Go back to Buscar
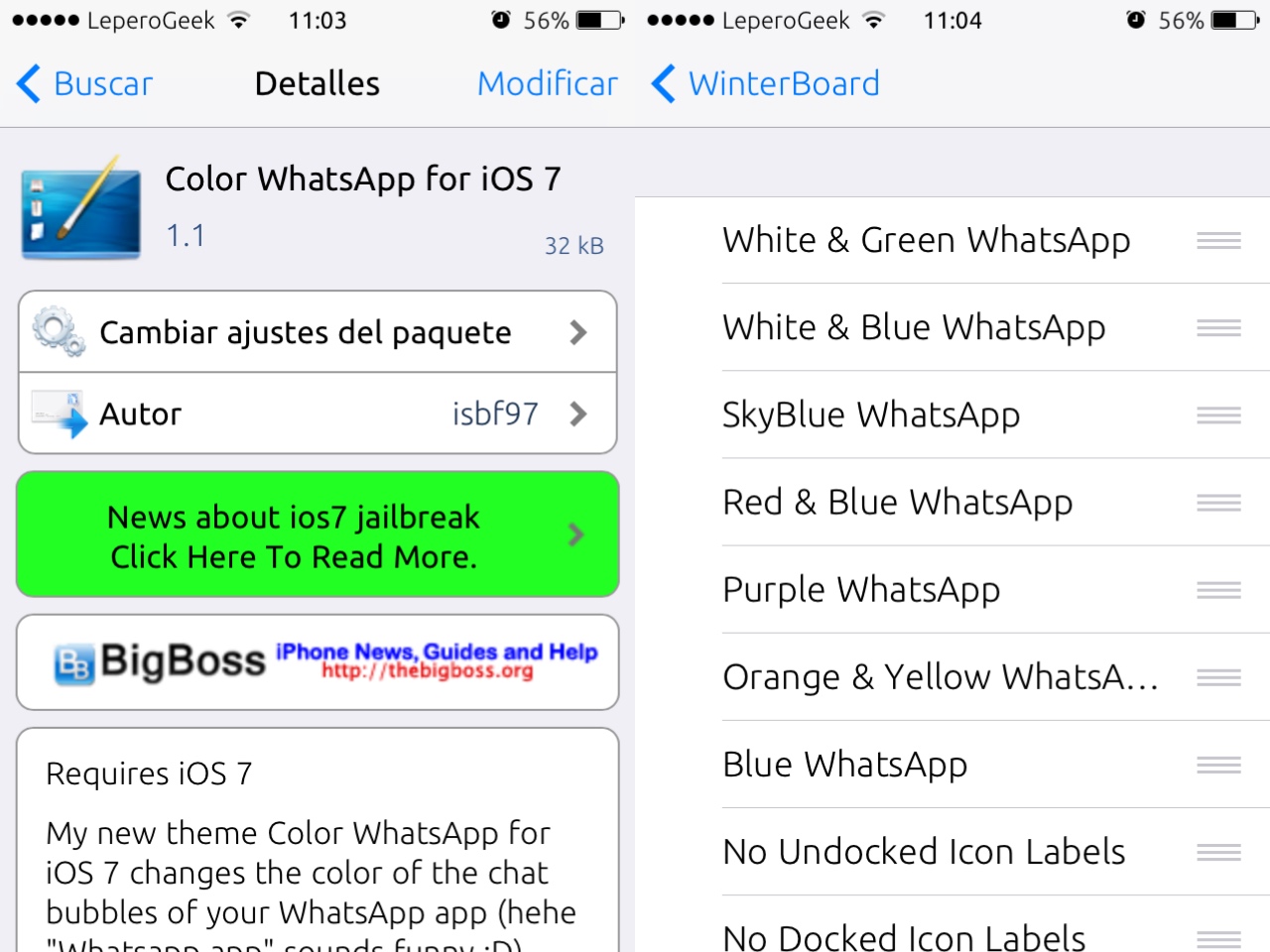This screenshot has height=952, width=1270. coord(85,83)
